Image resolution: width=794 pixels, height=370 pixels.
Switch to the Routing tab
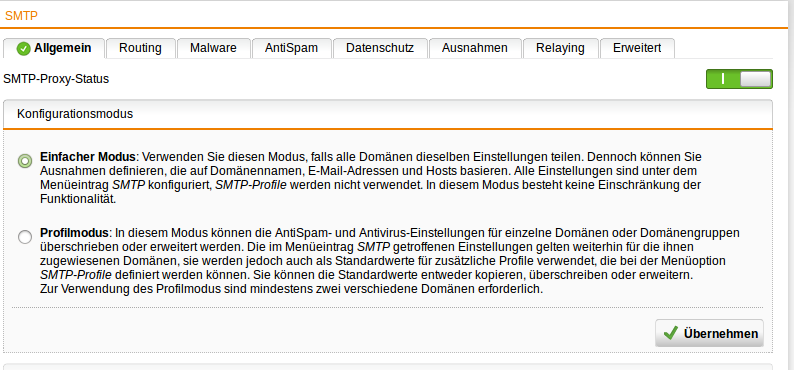click(x=140, y=48)
